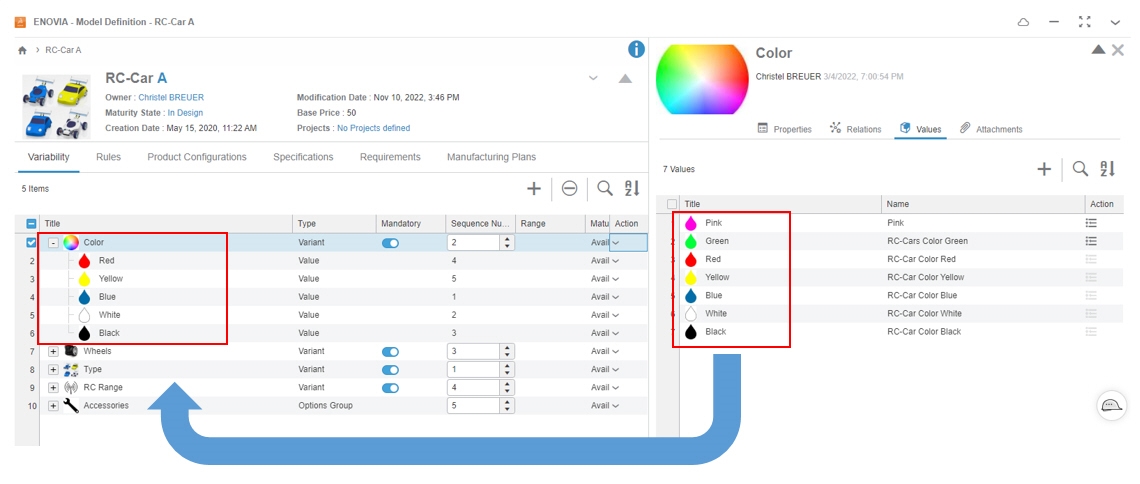Click No Projects defined link

[x=374, y=129]
